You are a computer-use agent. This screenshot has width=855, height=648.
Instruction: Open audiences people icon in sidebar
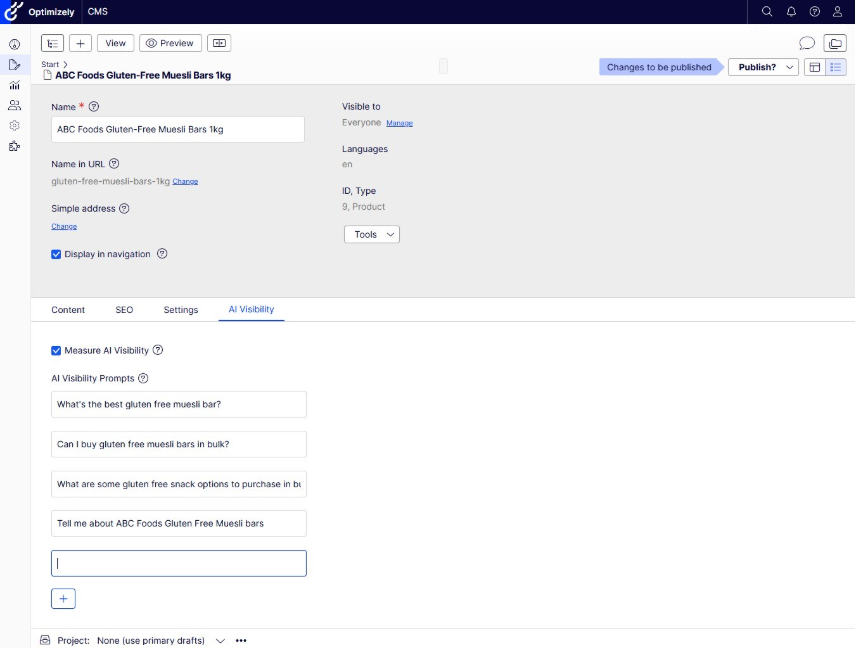tap(15, 105)
